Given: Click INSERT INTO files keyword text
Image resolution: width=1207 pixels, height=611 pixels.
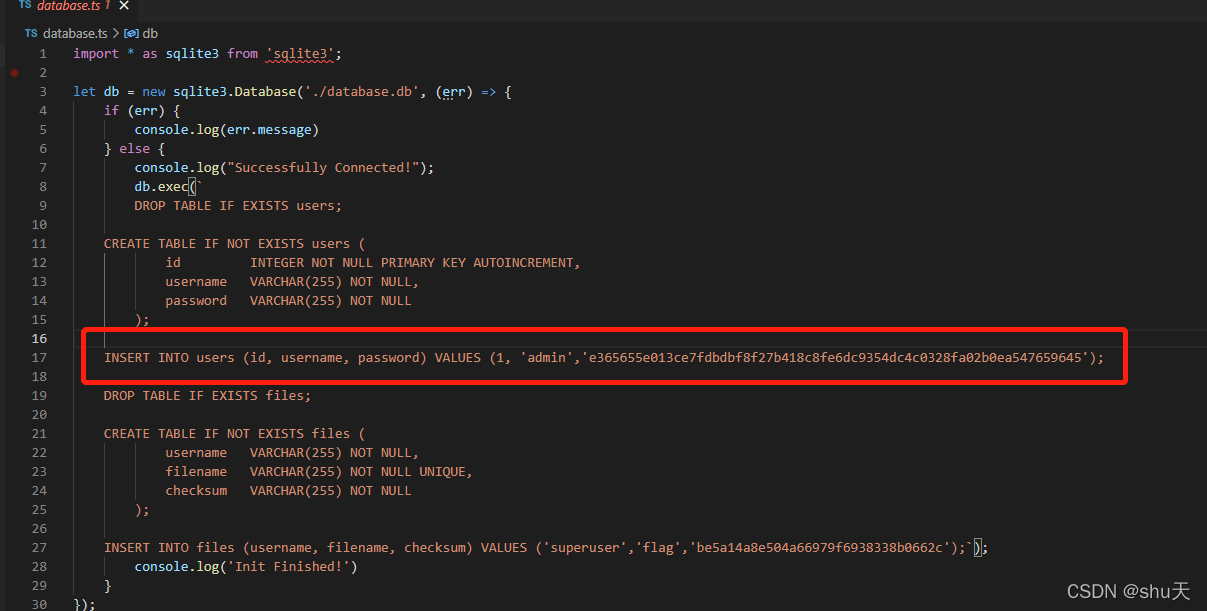Looking at the screenshot, I should tap(169, 548).
